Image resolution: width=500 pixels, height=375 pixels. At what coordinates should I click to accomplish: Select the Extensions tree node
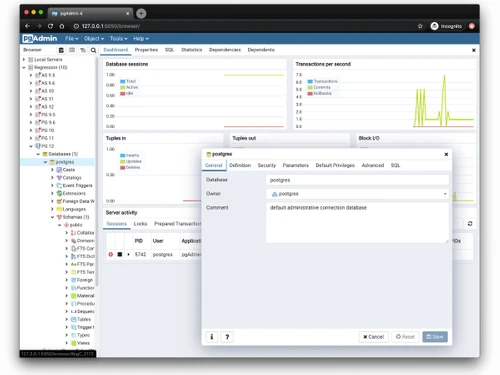point(74,193)
